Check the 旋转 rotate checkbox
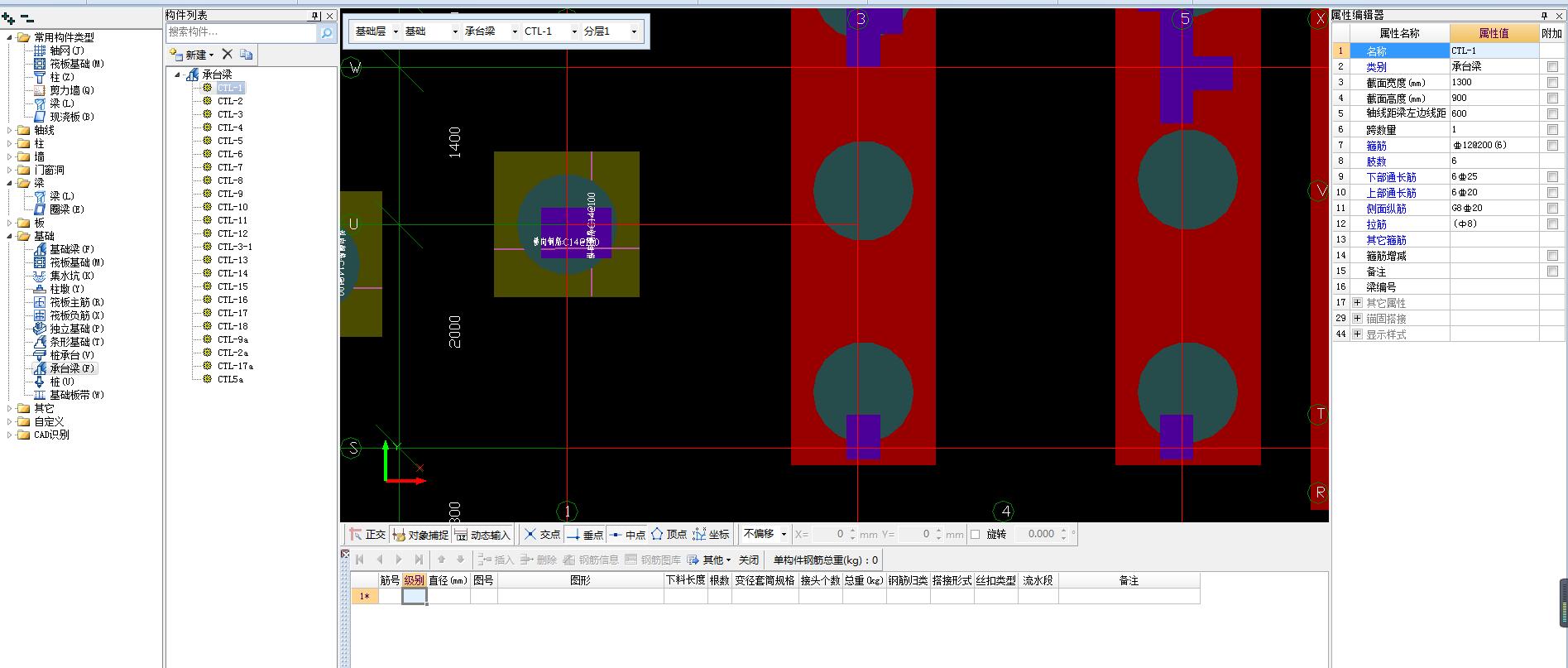The height and width of the screenshot is (668, 1568). [975, 535]
